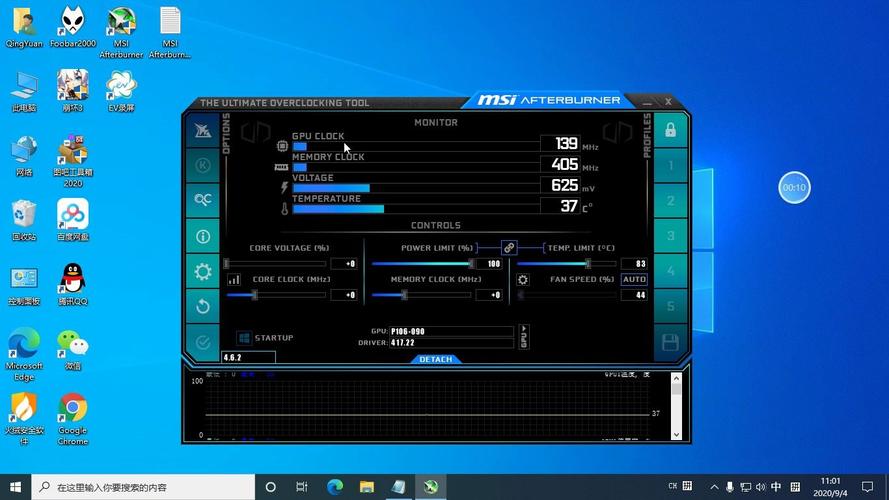Screen dimensions: 889x500
Task: Select the 图吧工具箱2020 desktop shortcut
Action: pos(73,161)
